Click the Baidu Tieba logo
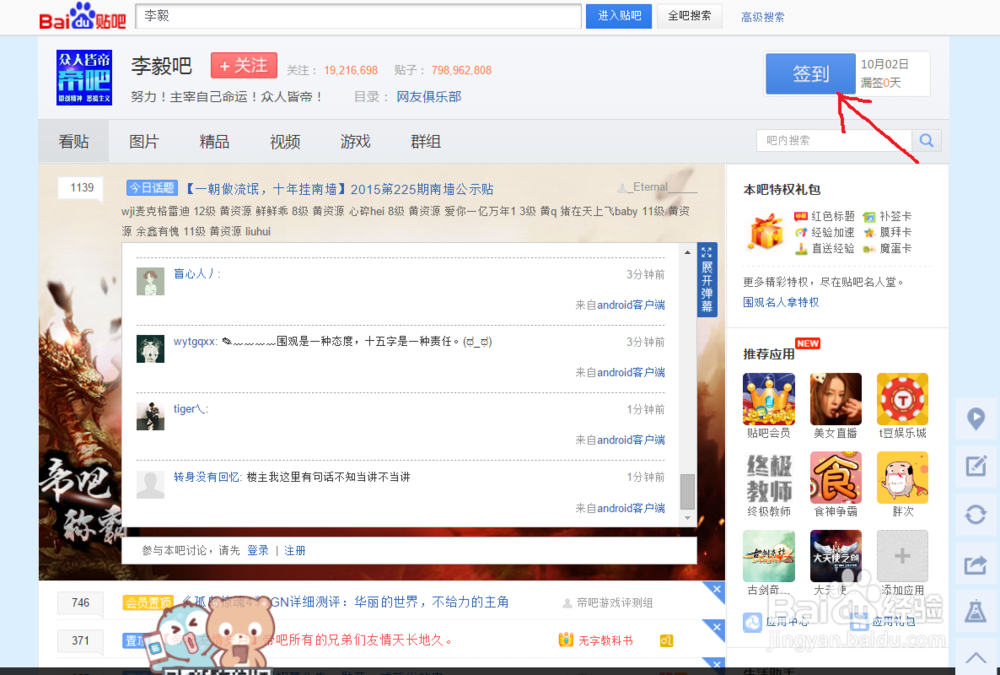This screenshot has width=1000, height=675. pos(83,17)
